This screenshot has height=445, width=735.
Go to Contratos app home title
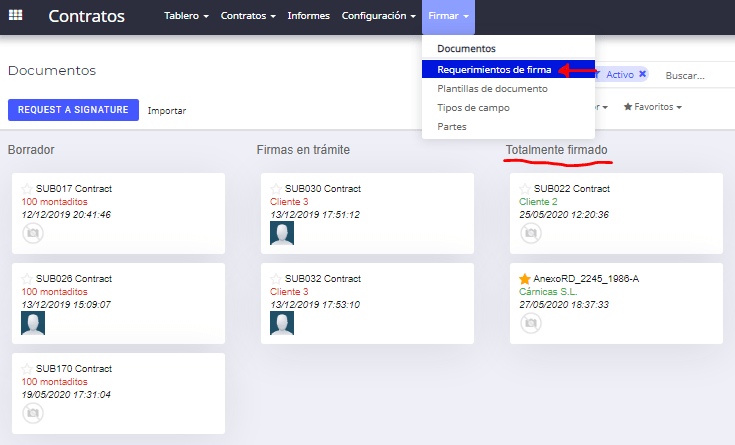click(x=87, y=16)
